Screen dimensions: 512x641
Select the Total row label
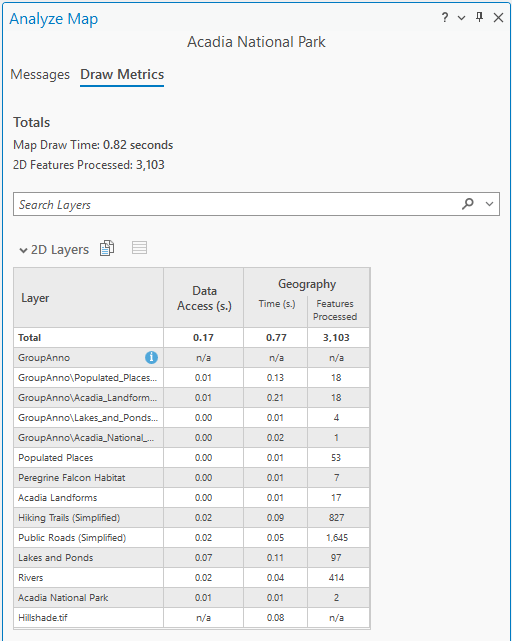coord(29,338)
